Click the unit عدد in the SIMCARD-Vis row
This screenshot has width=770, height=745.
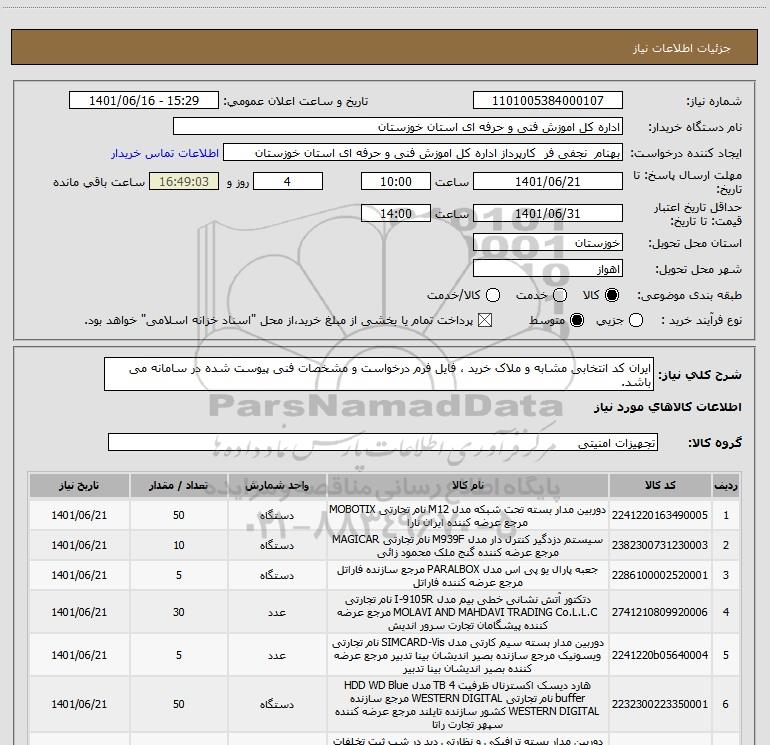(x=277, y=655)
